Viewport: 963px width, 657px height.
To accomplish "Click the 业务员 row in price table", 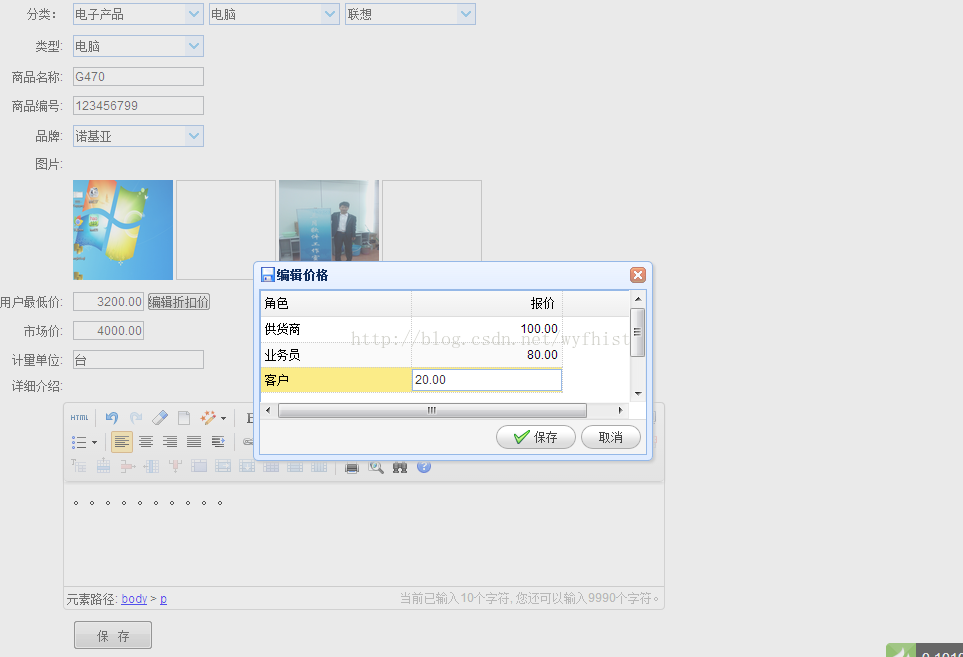I will [x=411, y=355].
